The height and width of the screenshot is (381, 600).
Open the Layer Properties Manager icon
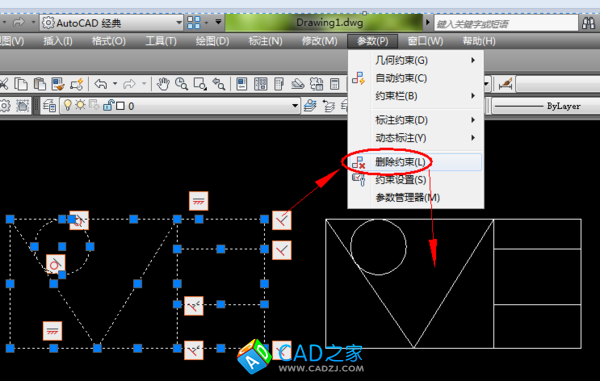coord(49,106)
